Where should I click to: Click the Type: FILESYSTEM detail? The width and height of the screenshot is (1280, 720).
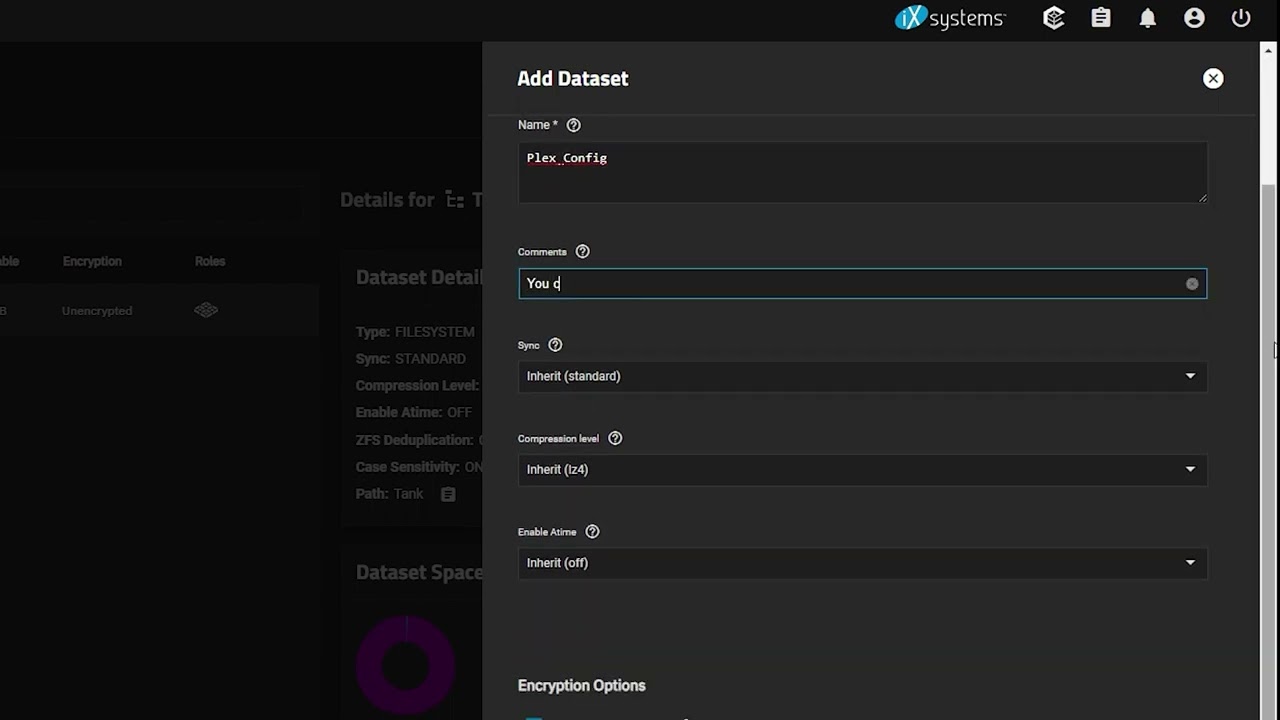(415, 332)
